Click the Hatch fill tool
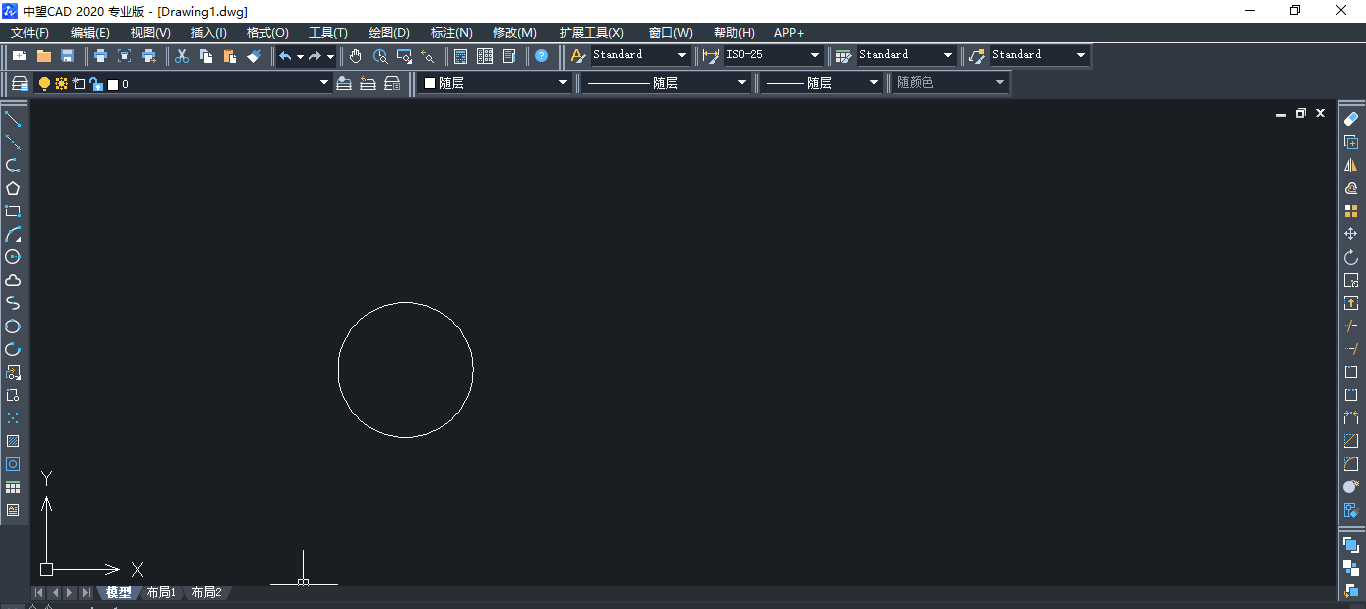Viewport: 1366px width, 609px height. pos(13,441)
